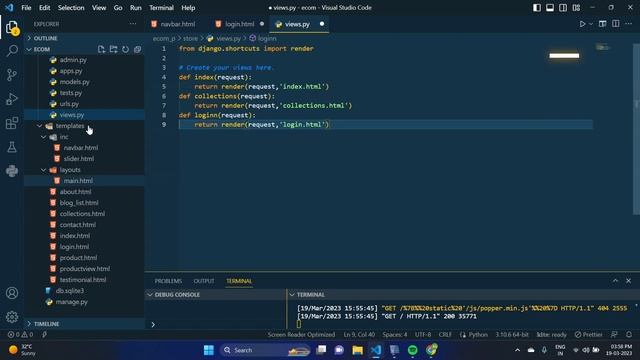Open Explorer more actions ellipsis

133,24
